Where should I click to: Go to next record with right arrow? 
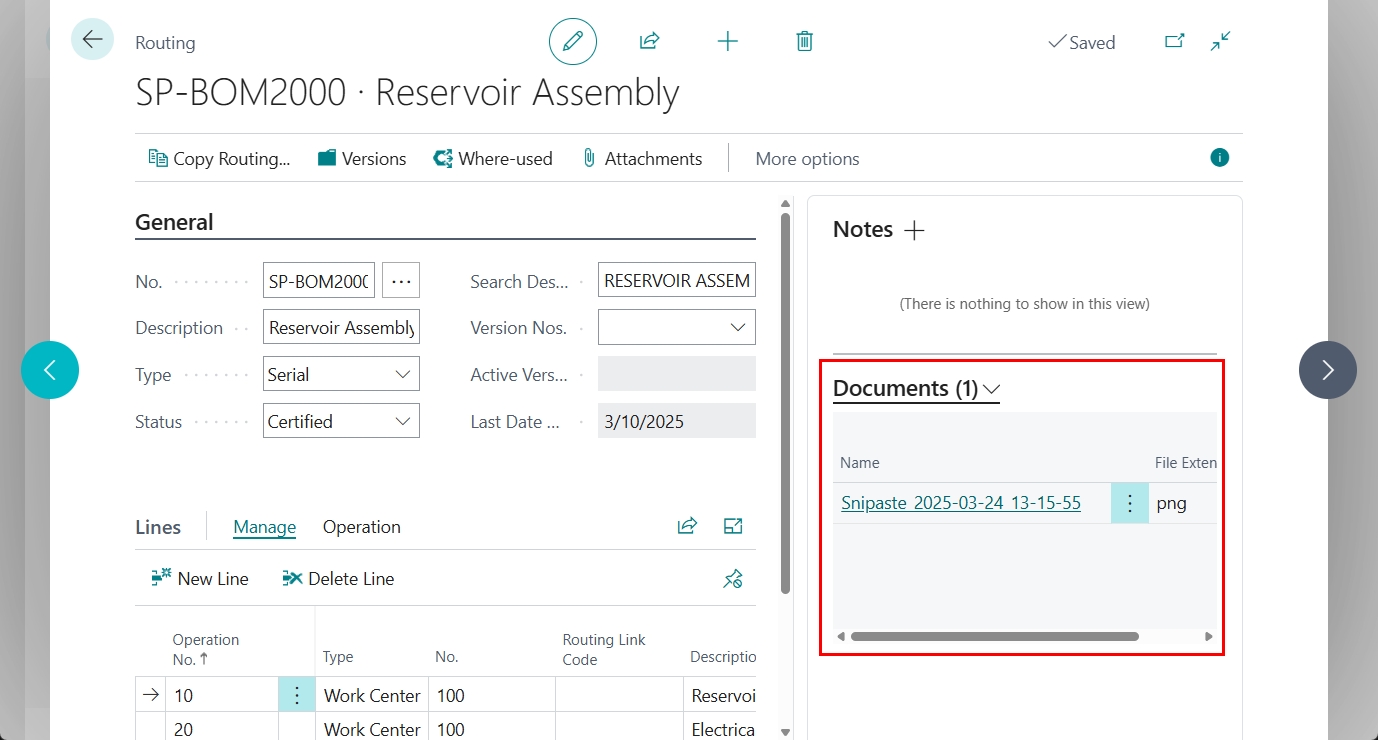(x=1327, y=370)
